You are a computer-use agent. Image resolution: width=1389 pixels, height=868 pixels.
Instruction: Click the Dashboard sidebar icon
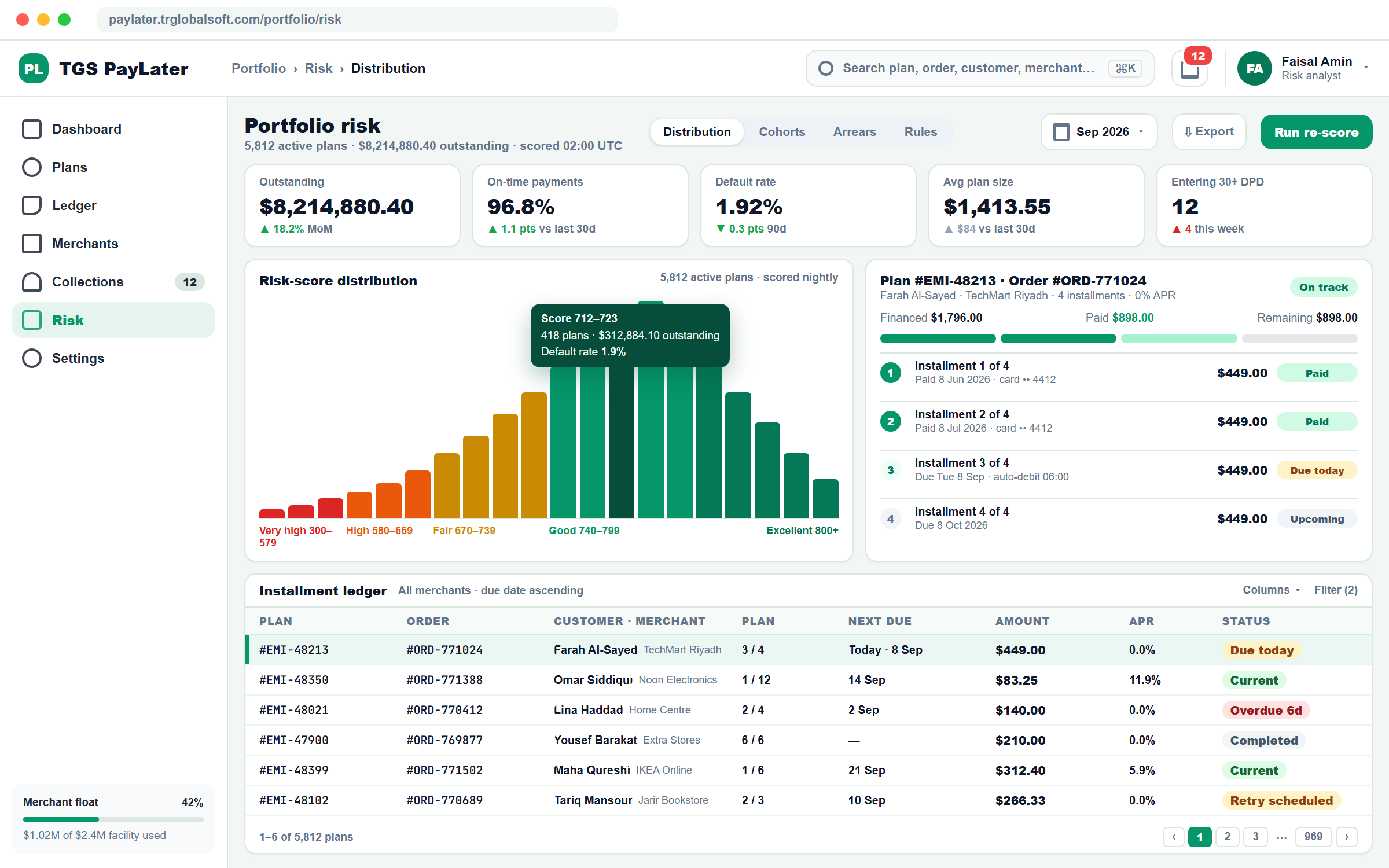pos(32,129)
